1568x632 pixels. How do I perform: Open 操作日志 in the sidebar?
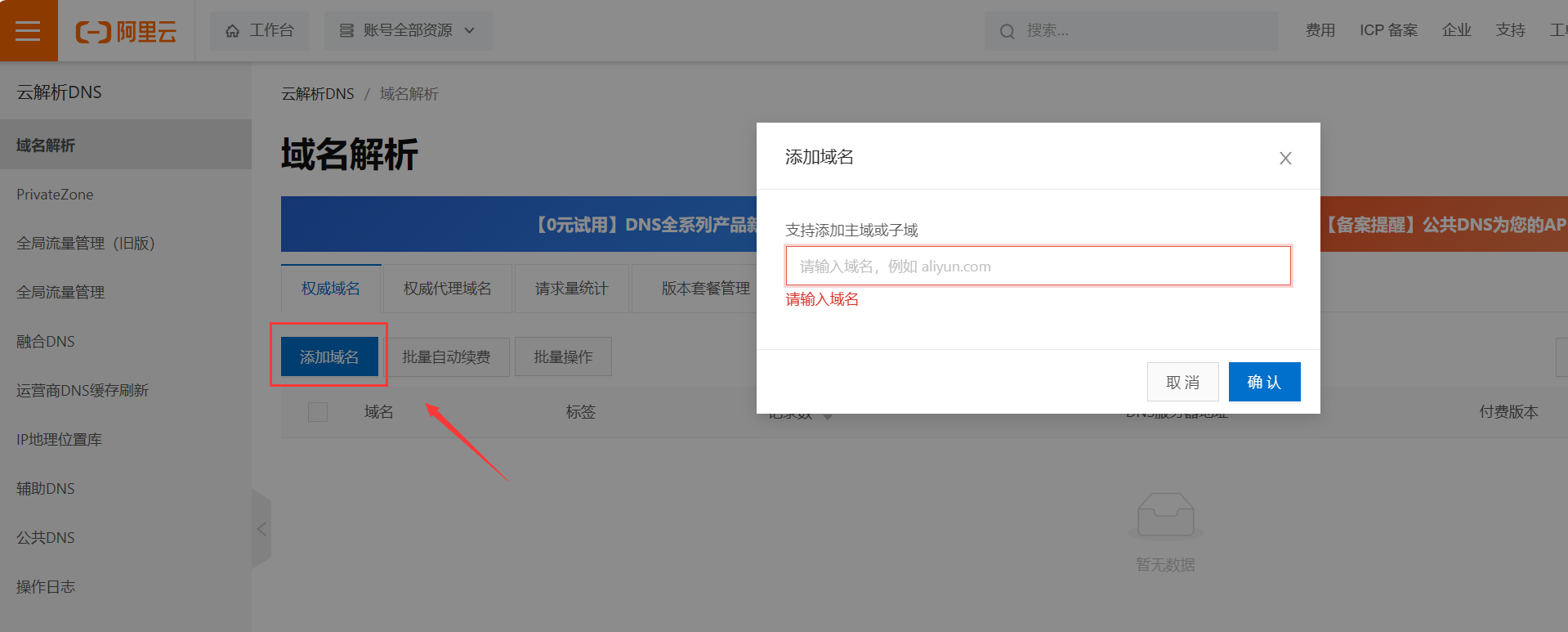click(x=46, y=587)
